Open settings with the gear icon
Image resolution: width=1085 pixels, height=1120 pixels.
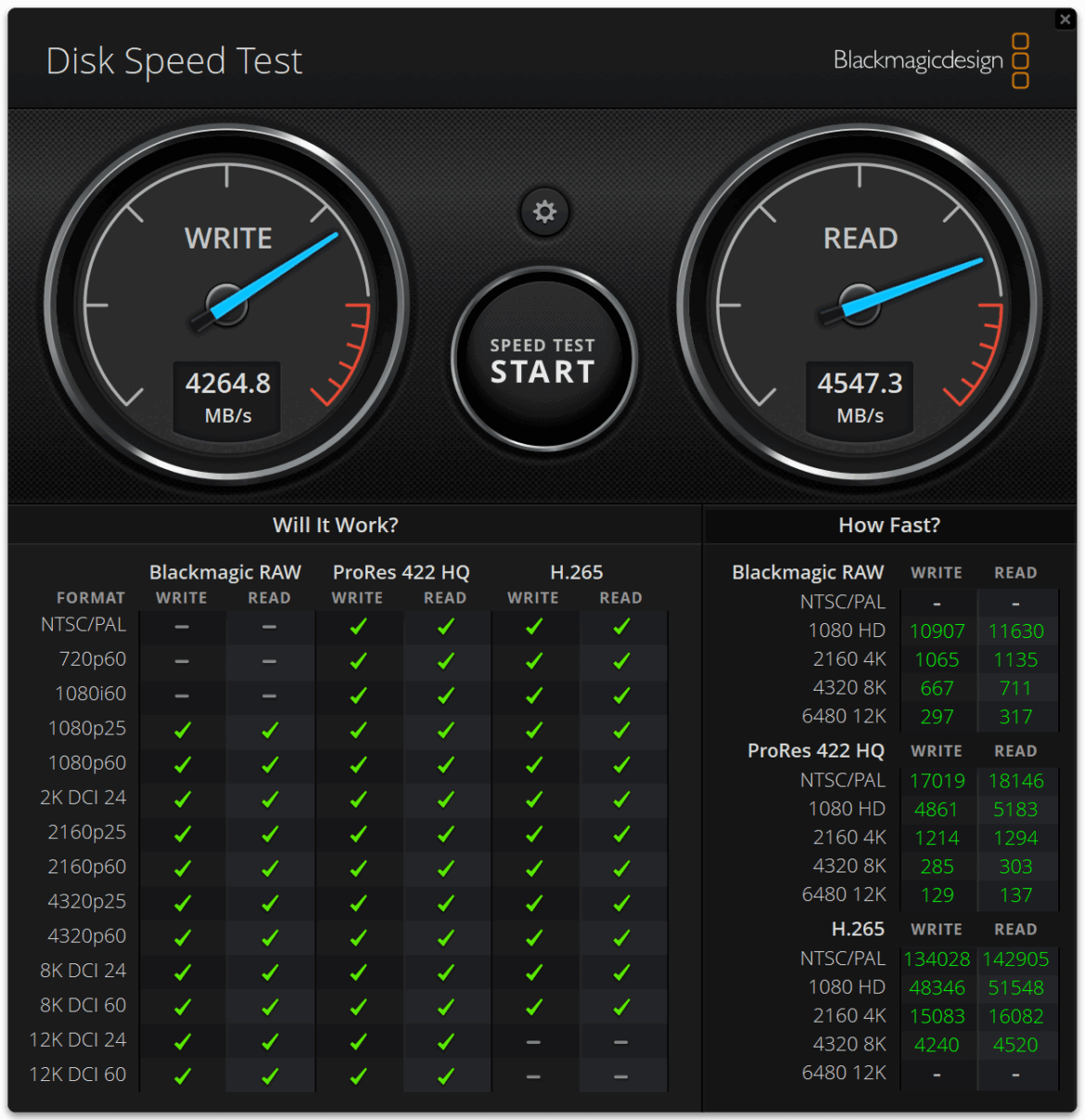[544, 211]
